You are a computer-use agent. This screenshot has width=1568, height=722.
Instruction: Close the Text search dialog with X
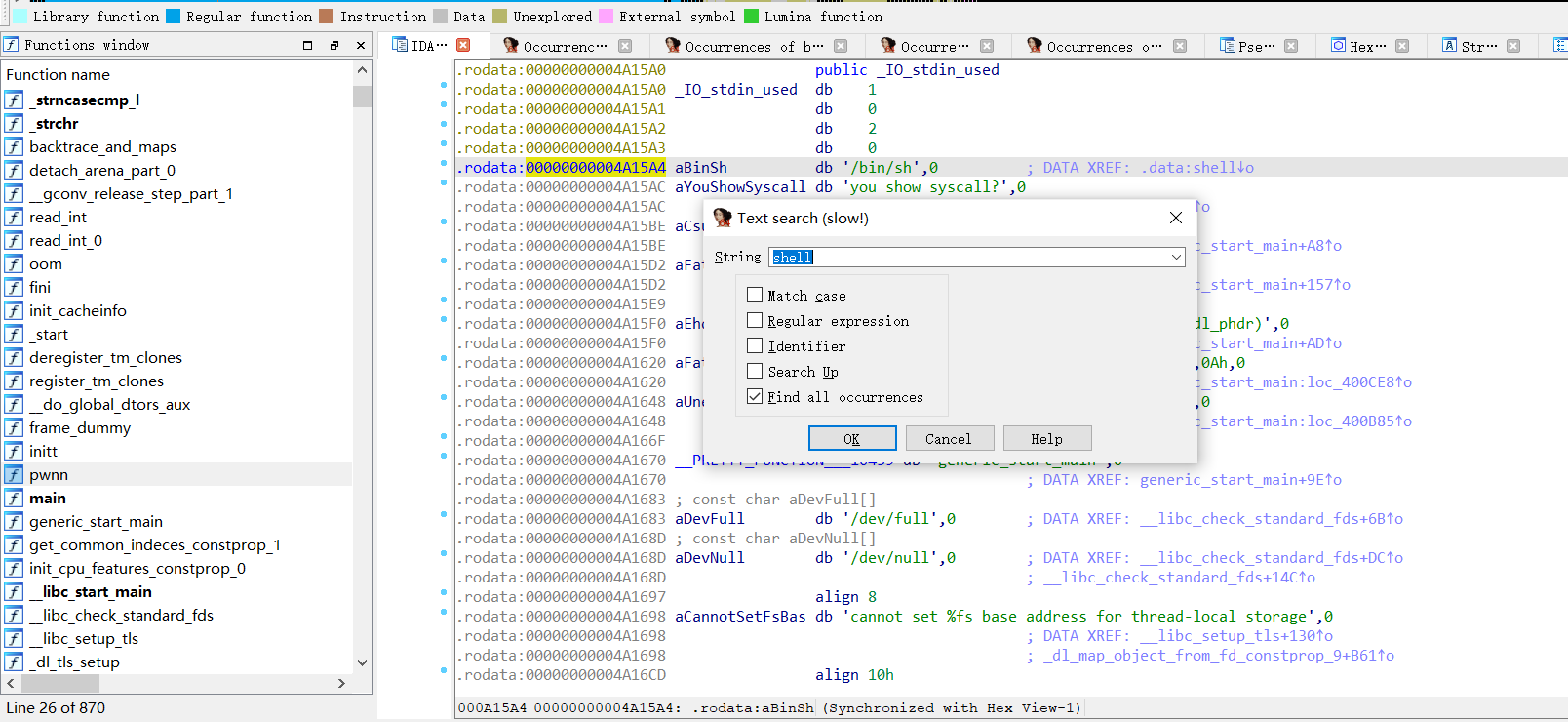click(1176, 218)
